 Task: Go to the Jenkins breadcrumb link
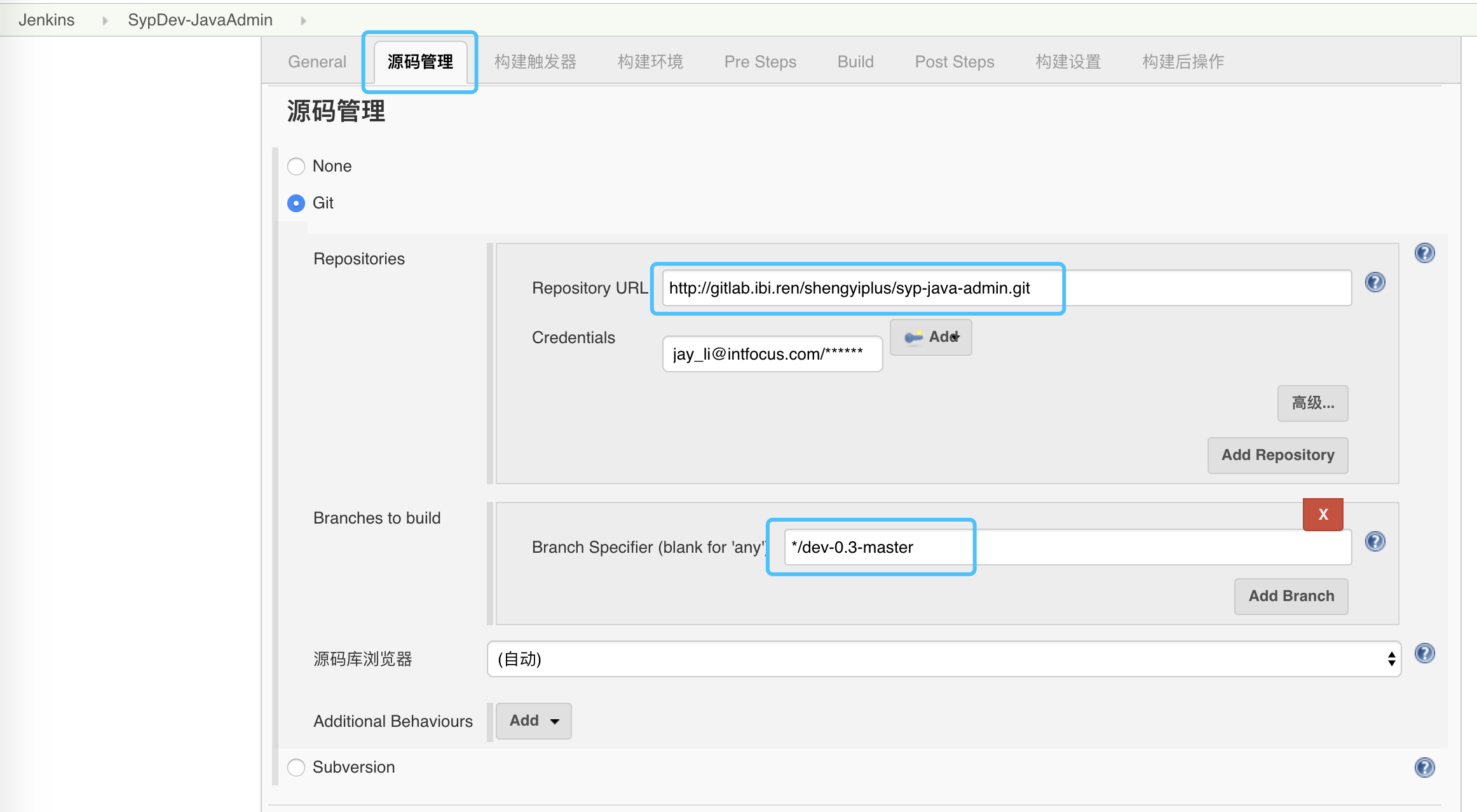tap(46, 20)
